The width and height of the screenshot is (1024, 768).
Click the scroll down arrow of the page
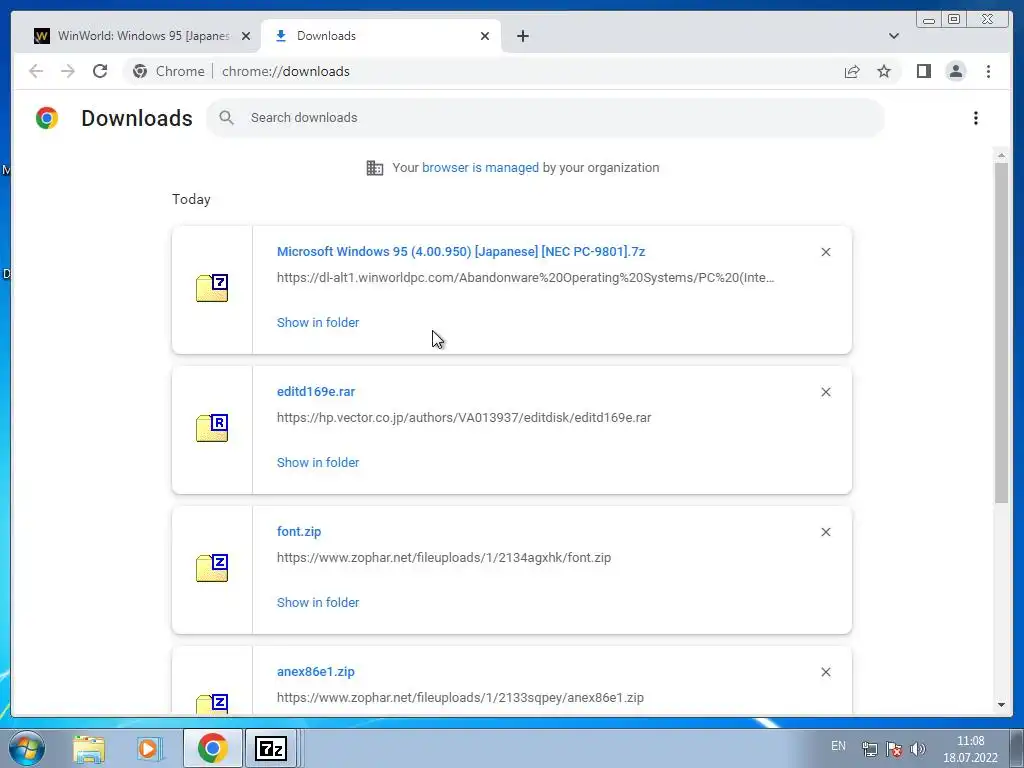point(1001,705)
